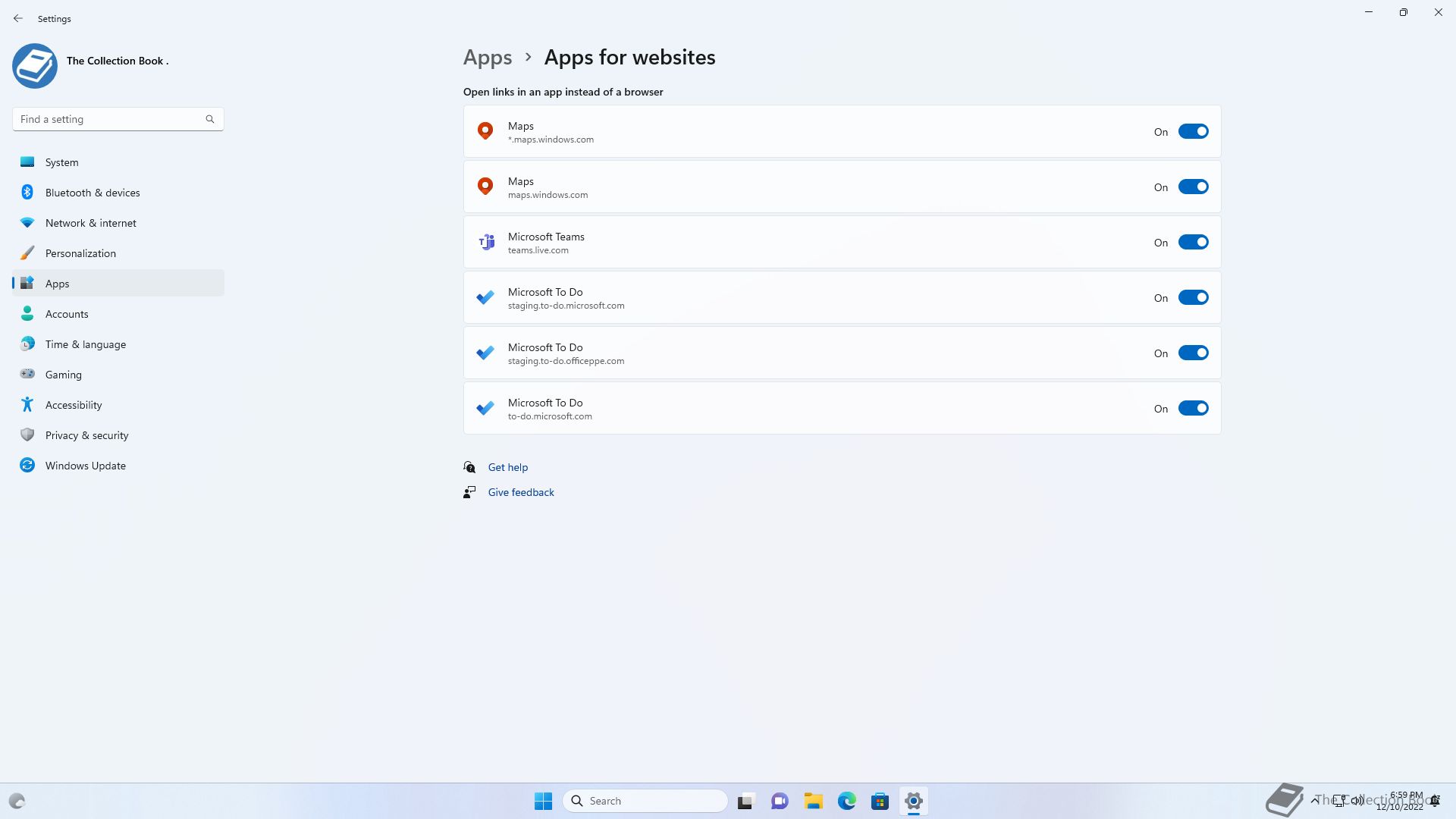
Task: Switch off staging.to-do.microsoft.com toggle
Action: point(1193,297)
